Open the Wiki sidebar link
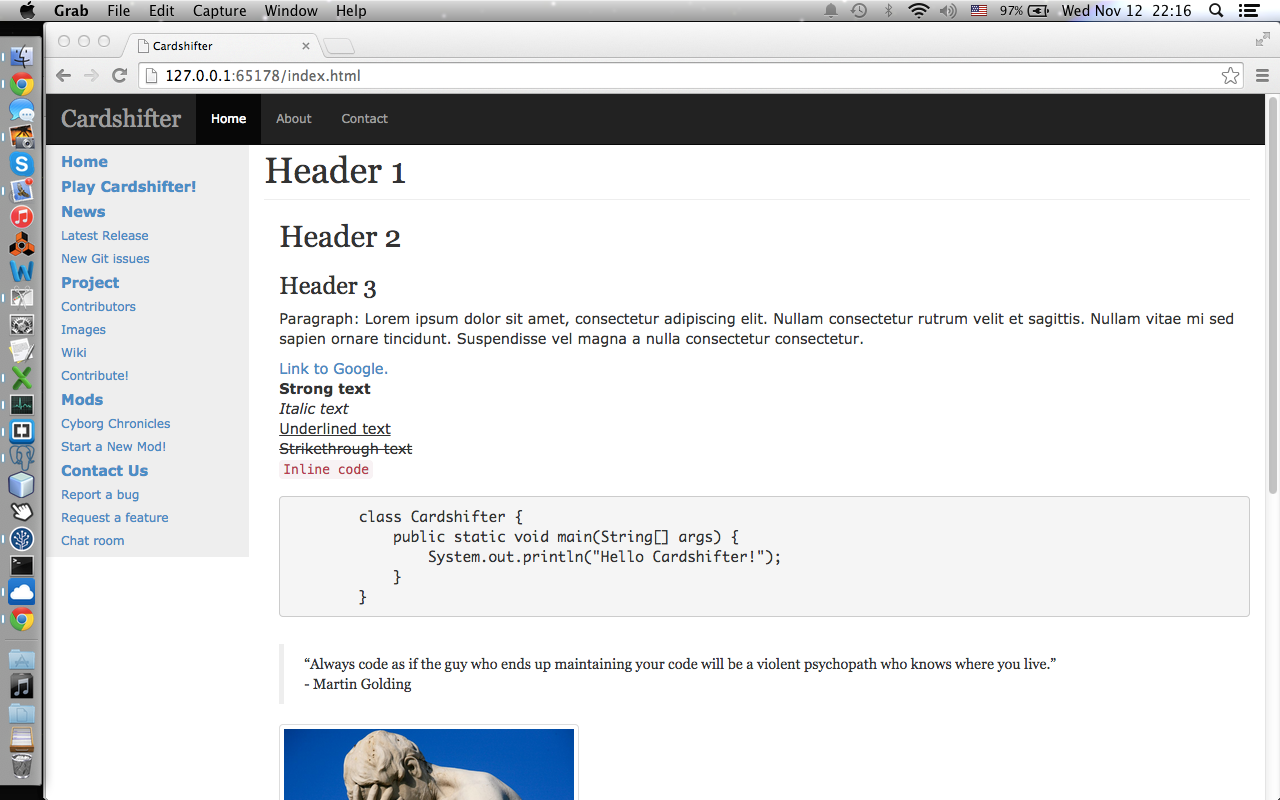Viewport: 1280px width, 800px height. [74, 353]
